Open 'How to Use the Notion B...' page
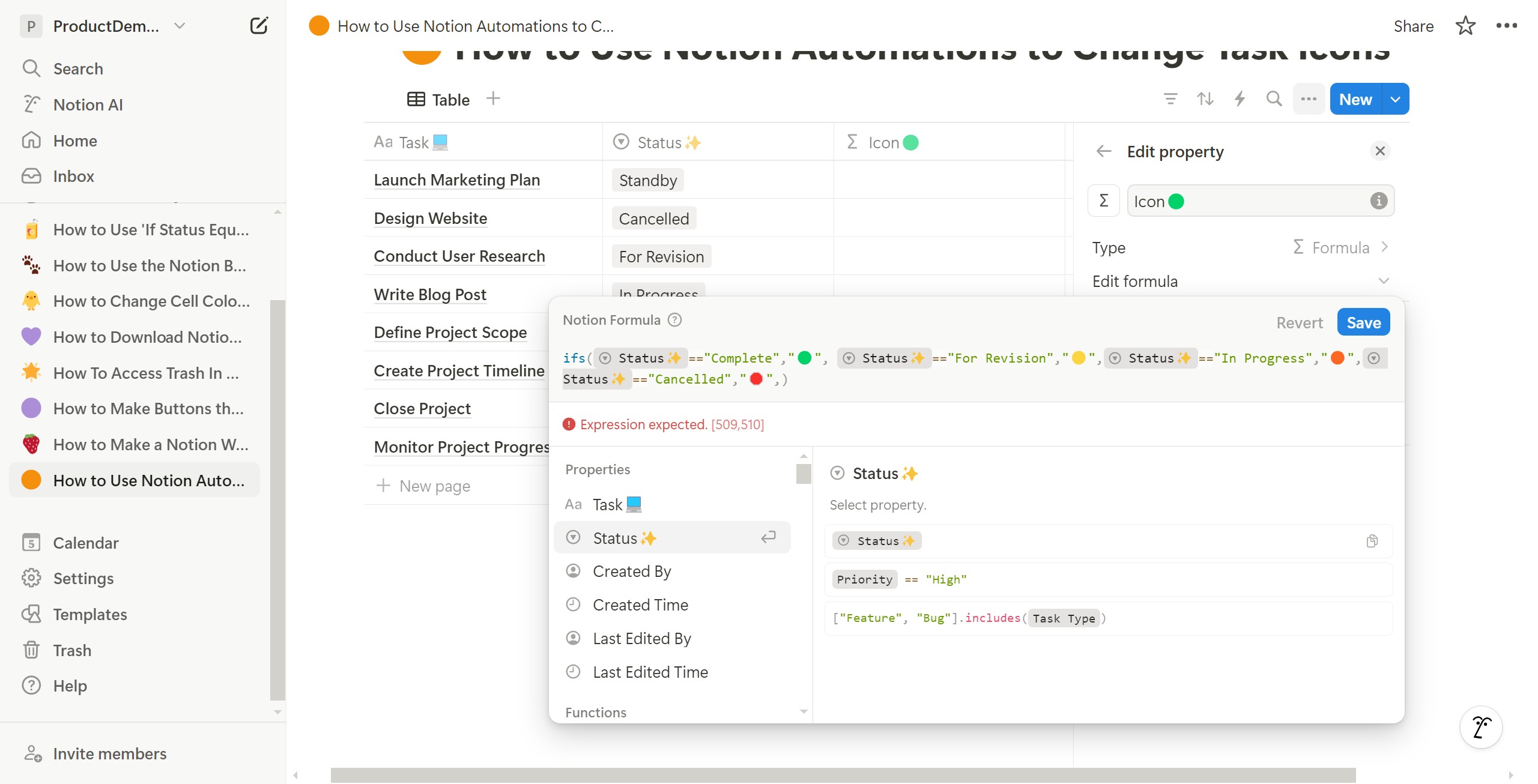 tap(135, 265)
